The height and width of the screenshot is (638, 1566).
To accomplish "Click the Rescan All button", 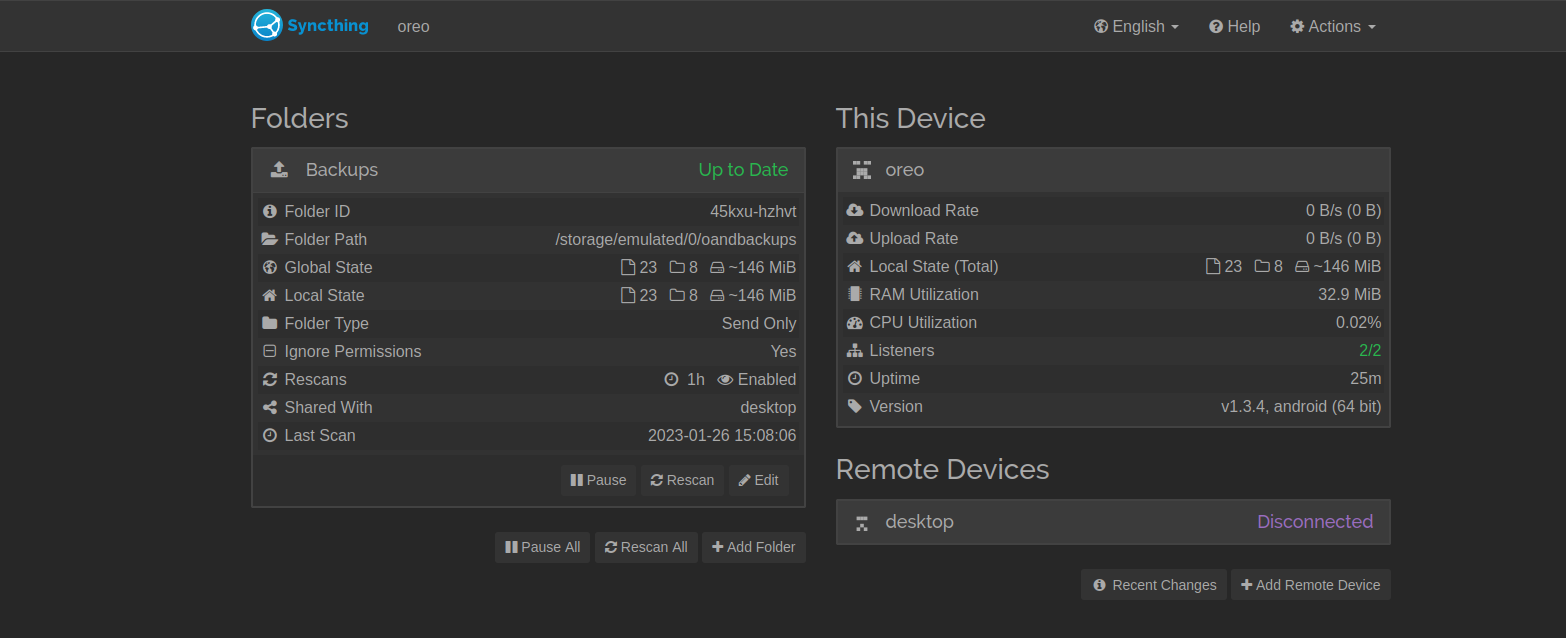I will tap(646, 547).
